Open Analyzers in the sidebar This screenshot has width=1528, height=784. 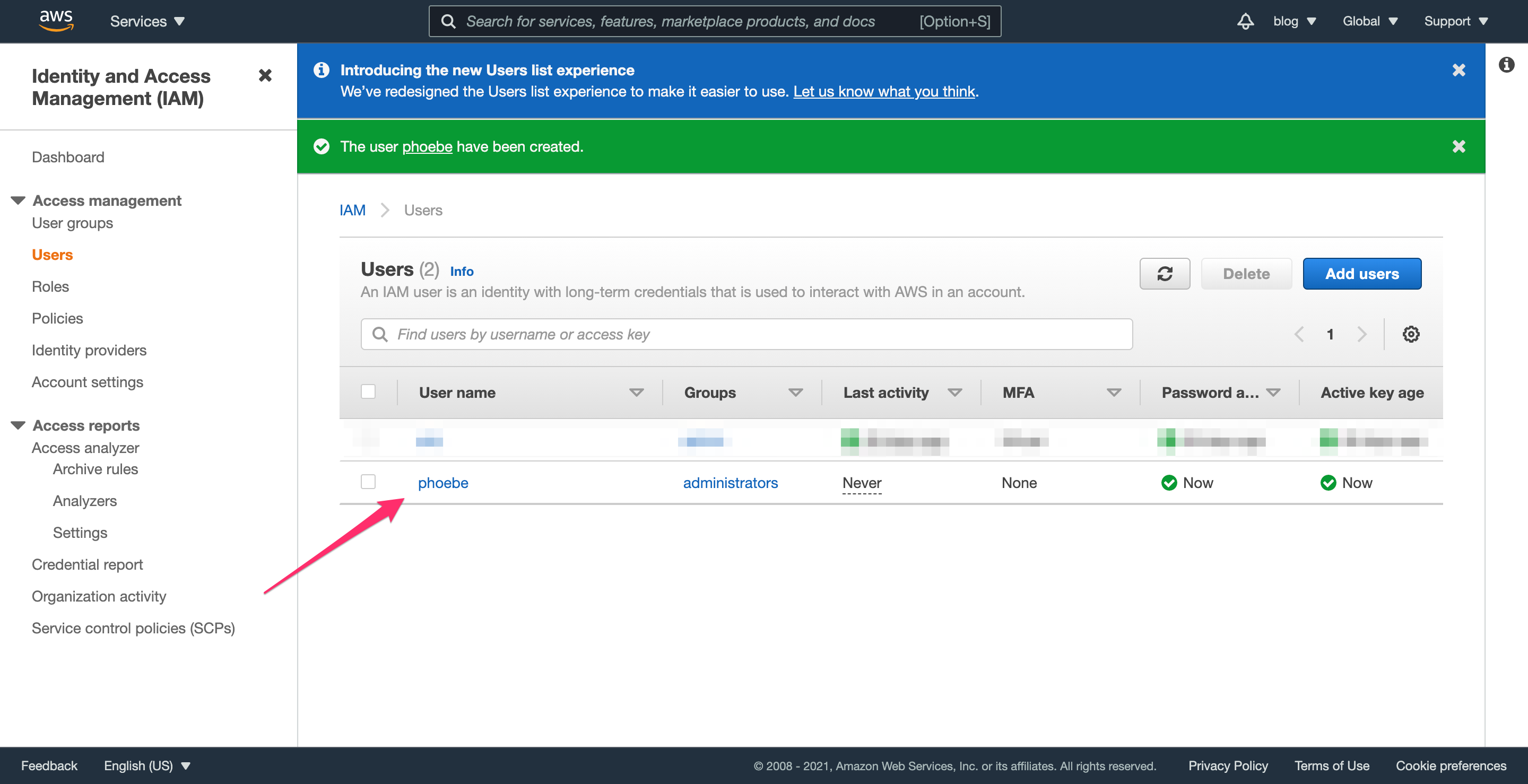pos(85,501)
